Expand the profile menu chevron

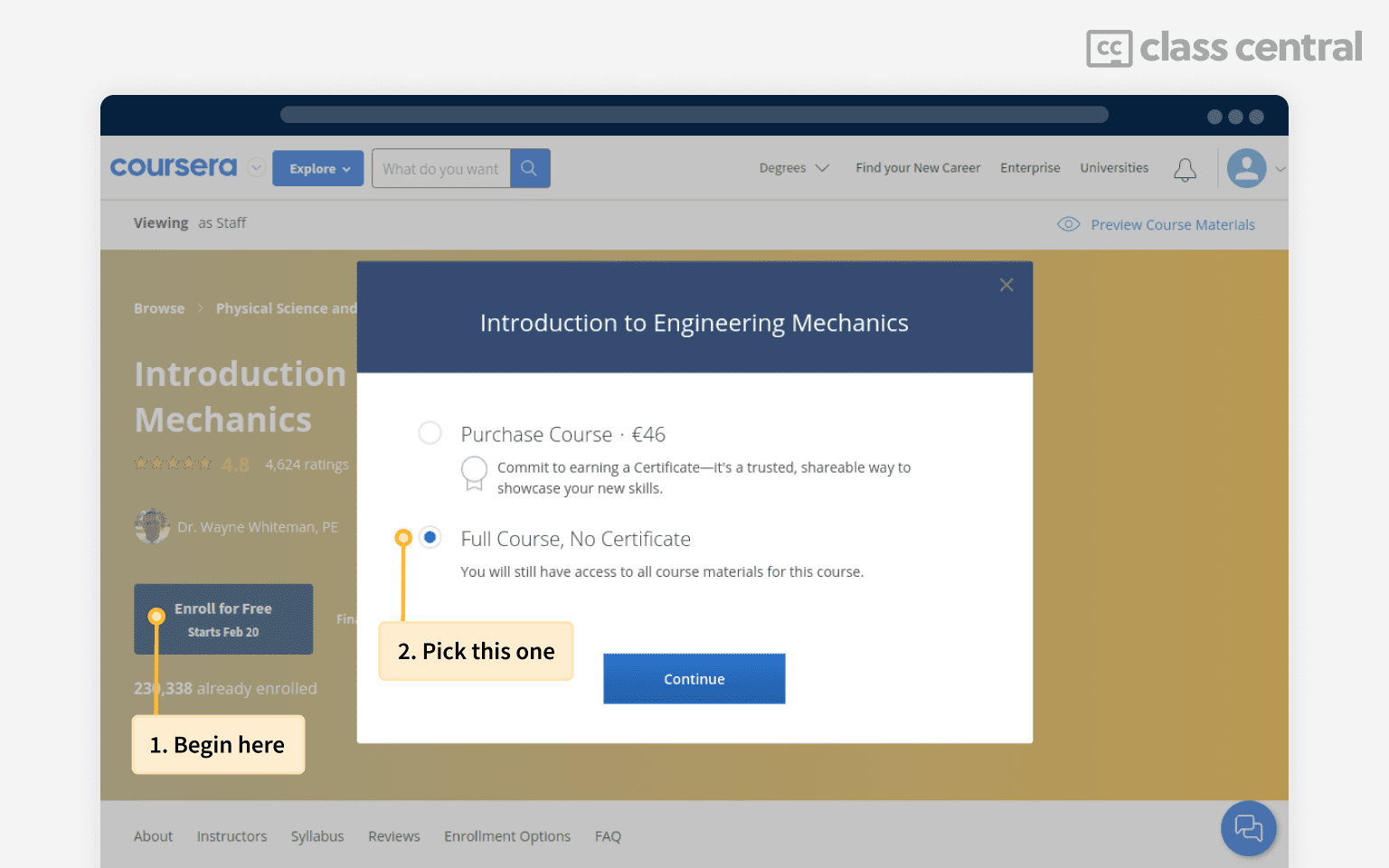[x=1280, y=169]
